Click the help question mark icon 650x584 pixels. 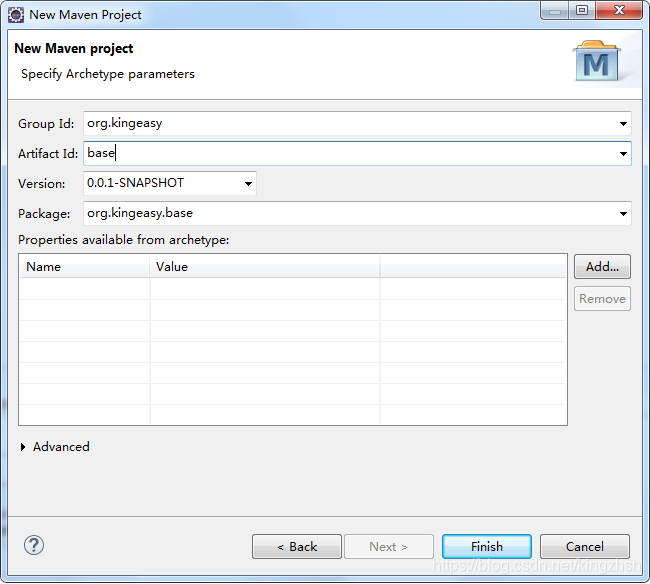click(34, 545)
